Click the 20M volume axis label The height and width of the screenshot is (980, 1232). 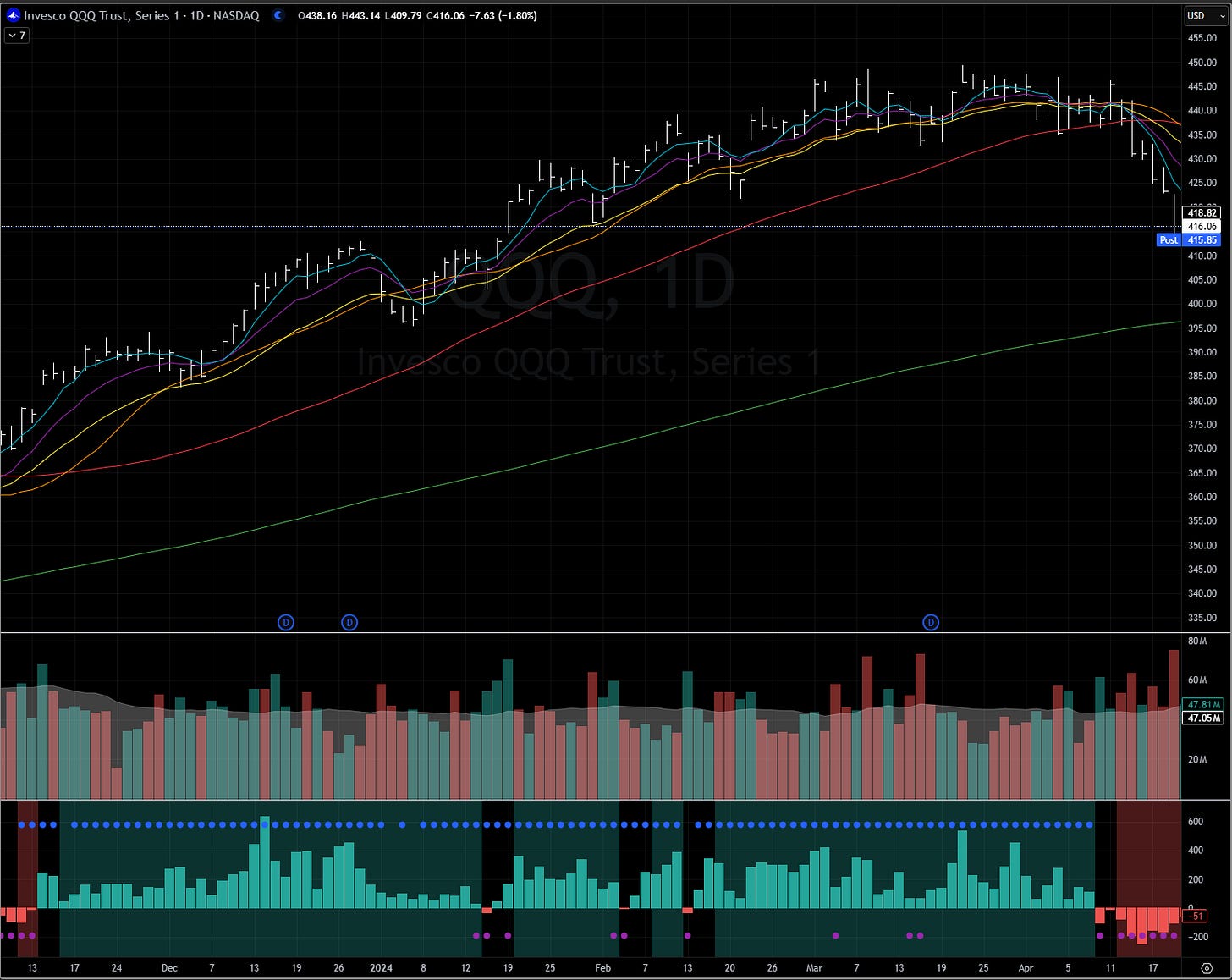click(1196, 759)
